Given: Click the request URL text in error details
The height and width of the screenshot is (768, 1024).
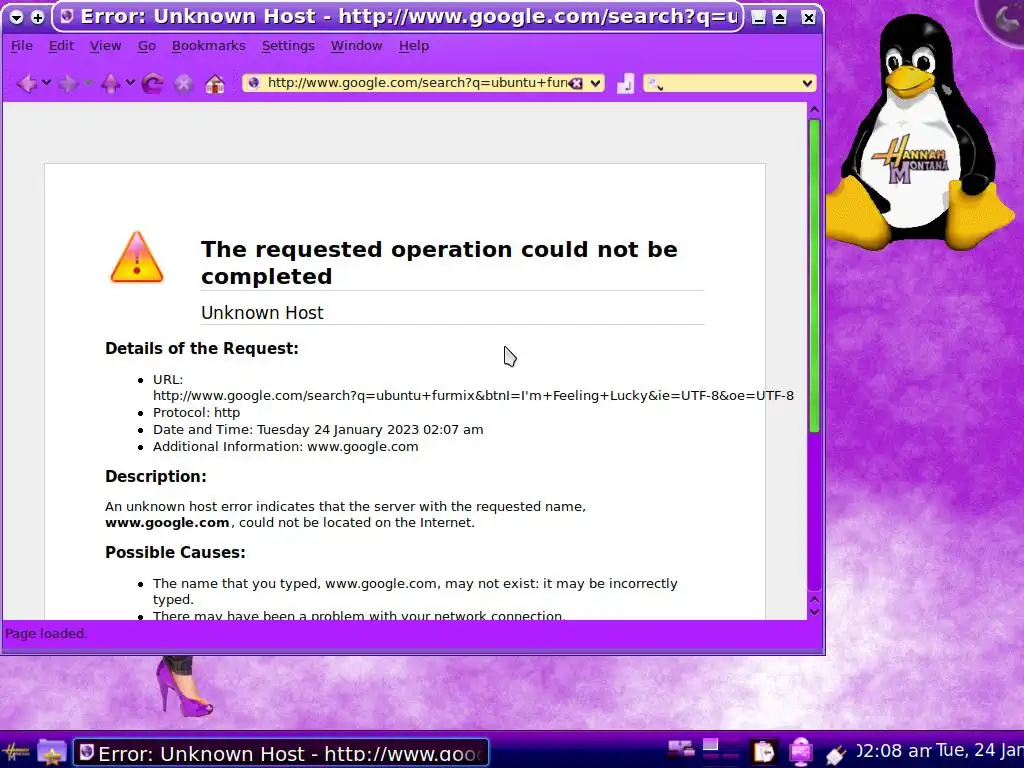Looking at the screenshot, I should coord(473,396).
